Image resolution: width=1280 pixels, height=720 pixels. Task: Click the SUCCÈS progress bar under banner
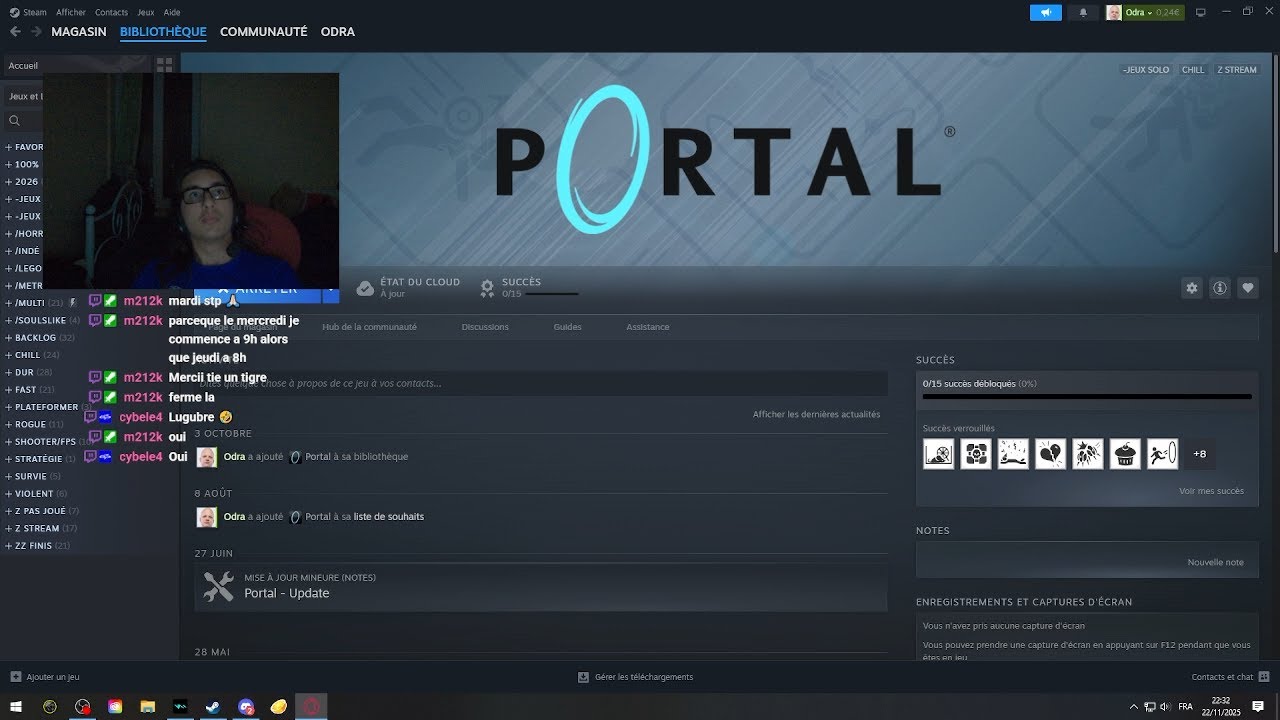coord(552,294)
